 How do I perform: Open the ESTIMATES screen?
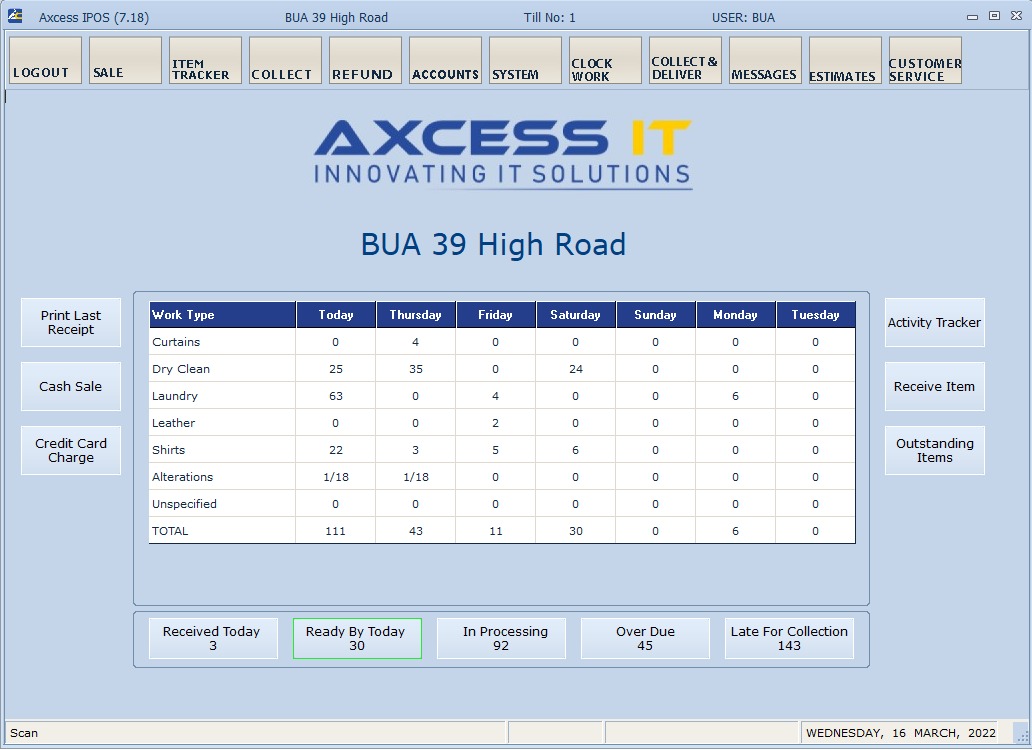(843, 60)
